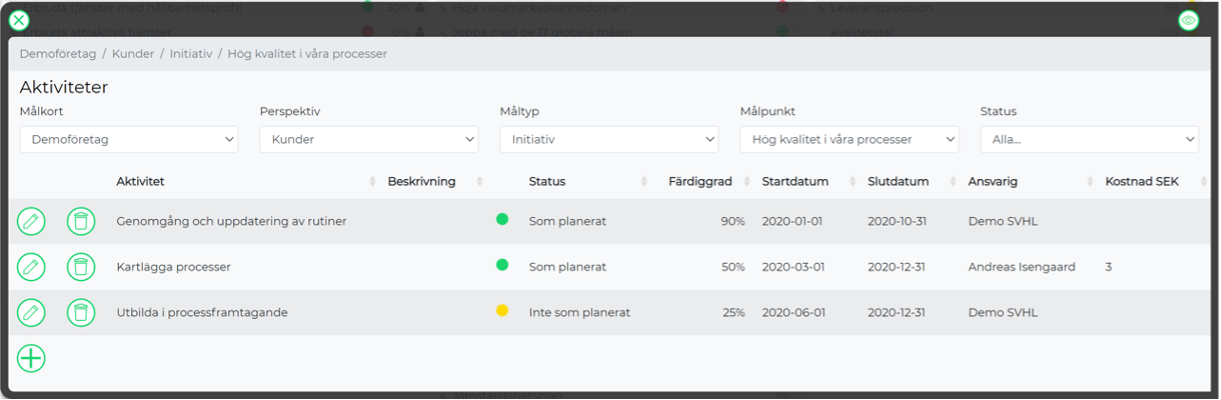1221x400 pixels.
Task: Sort table by Färdiggrad column header
Action: (x=700, y=182)
